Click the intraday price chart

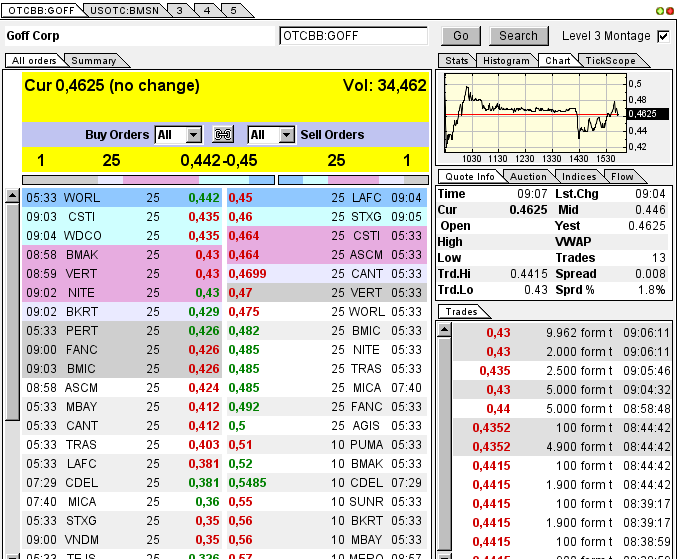pos(536,112)
